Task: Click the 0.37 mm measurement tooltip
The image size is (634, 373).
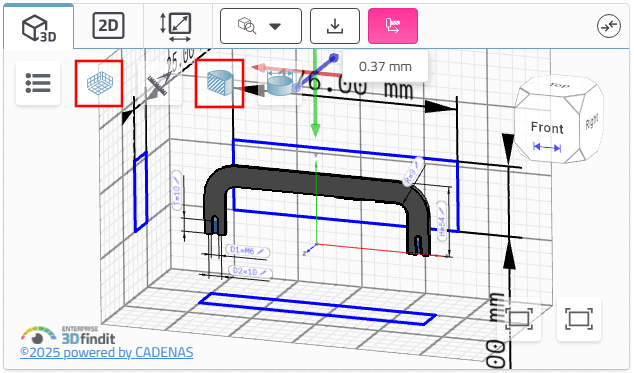Action: [x=385, y=66]
